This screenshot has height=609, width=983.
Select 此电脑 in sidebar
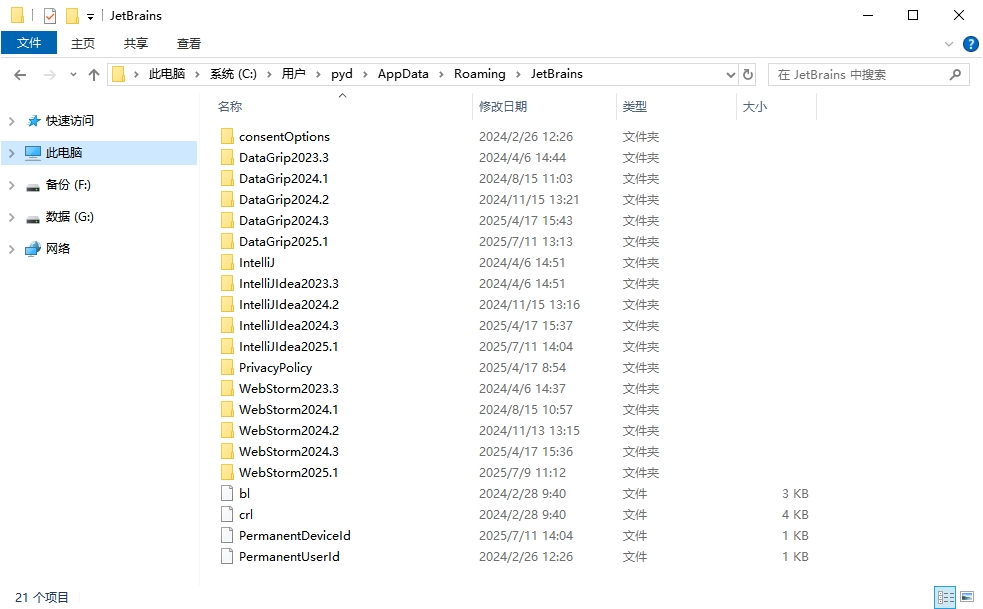pyautogui.click(x=64, y=153)
